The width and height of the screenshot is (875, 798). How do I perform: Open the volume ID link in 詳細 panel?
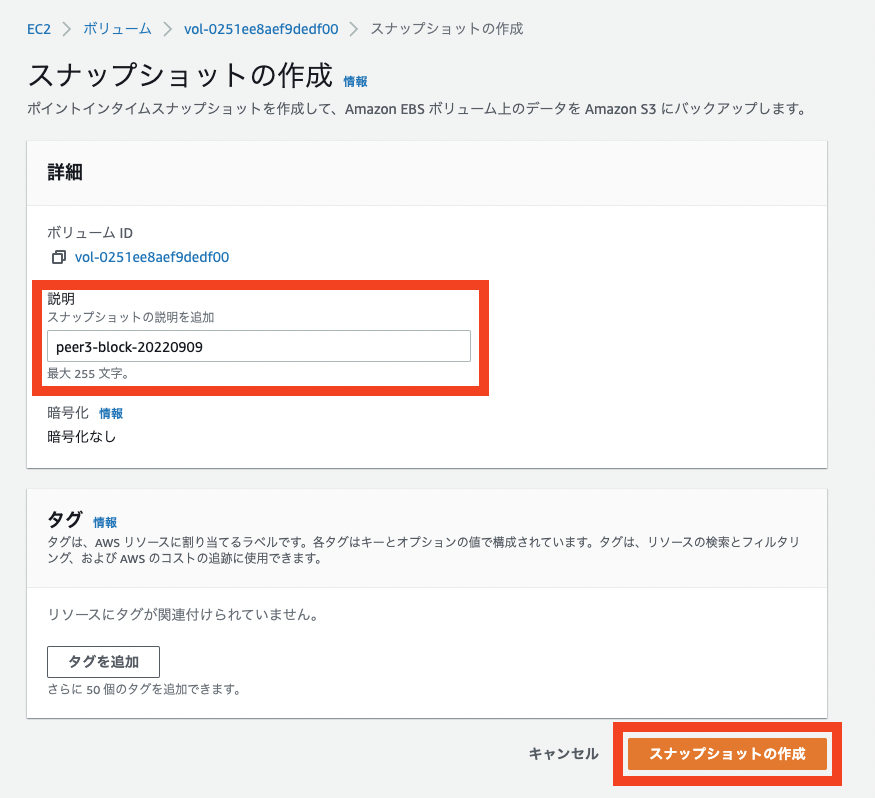click(x=152, y=257)
